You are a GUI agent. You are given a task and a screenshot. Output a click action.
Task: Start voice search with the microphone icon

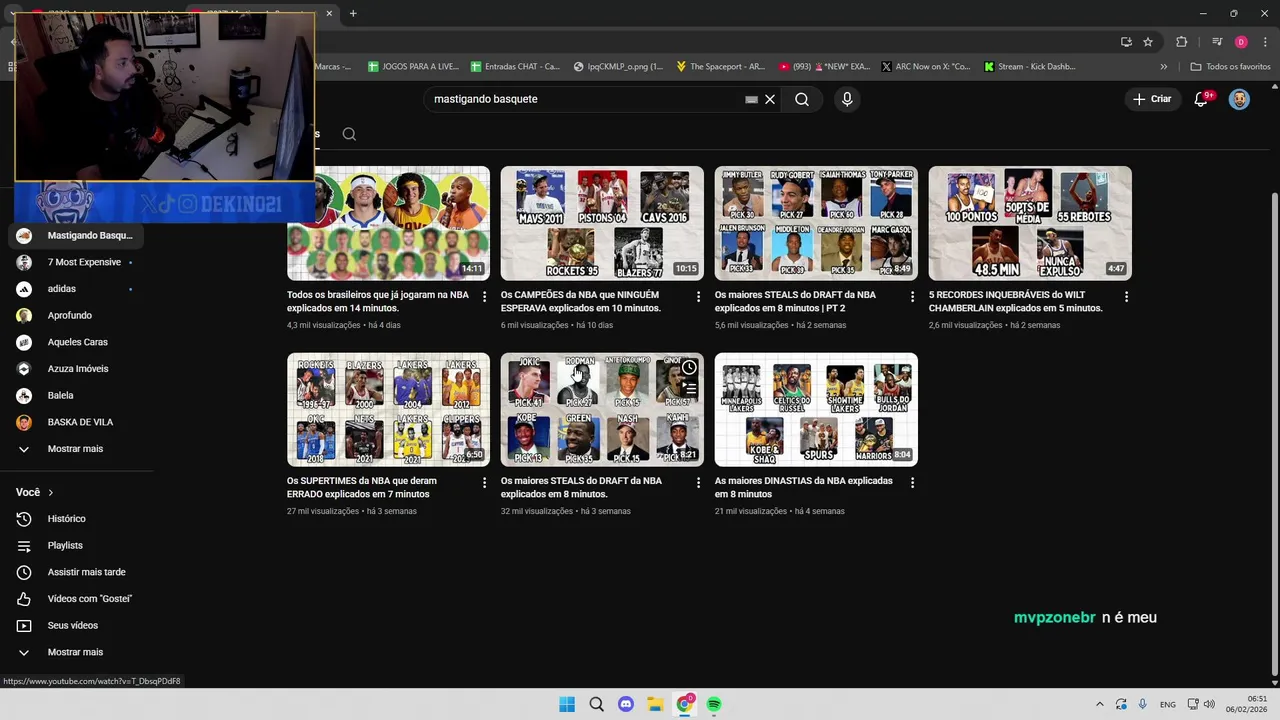click(847, 99)
